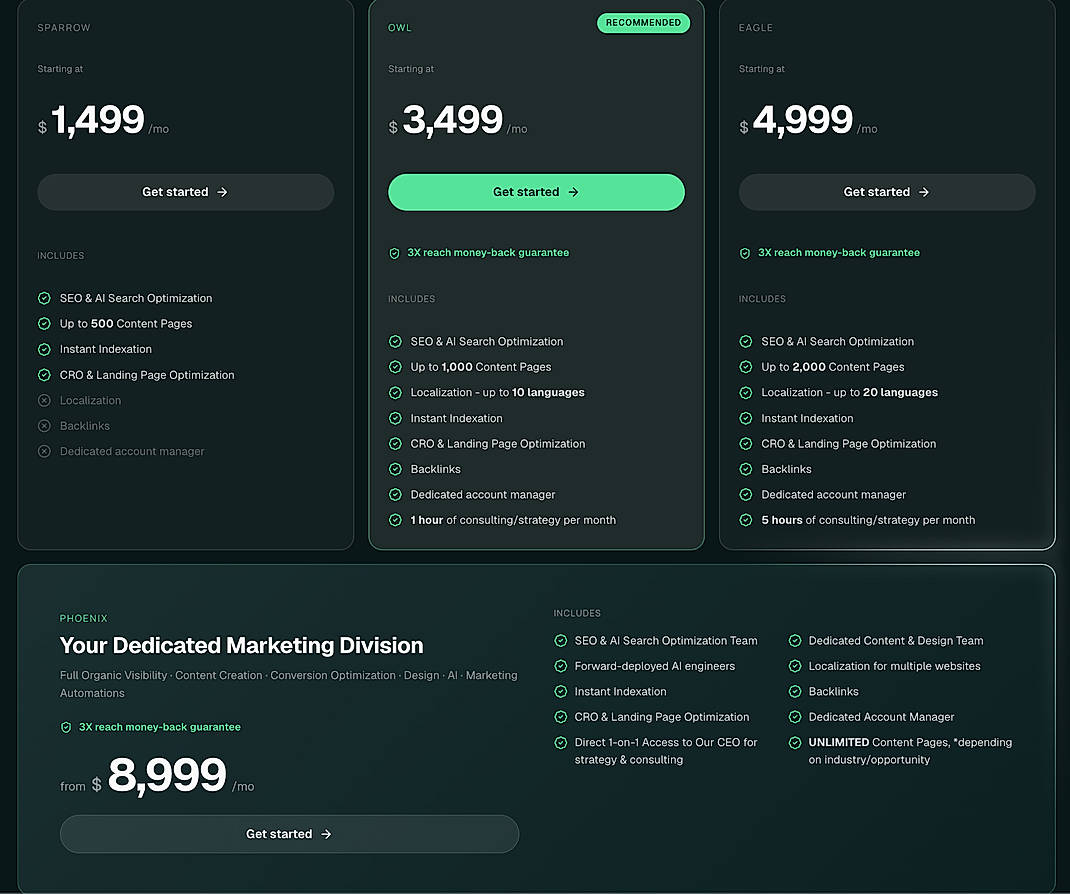Click the X icon next to Sparrow Localization
Screen dimensions: 1070x894
click(44, 401)
